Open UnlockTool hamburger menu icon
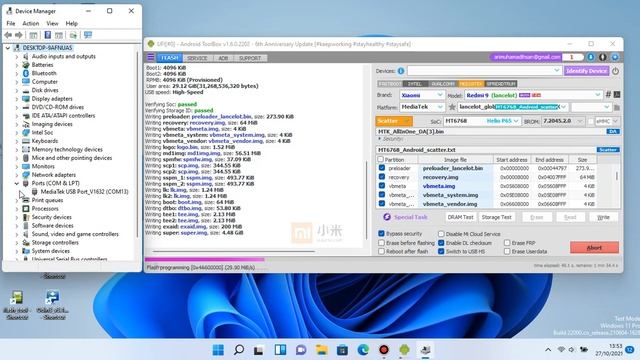Viewport: 640px width, 360px height. [x=151, y=57]
